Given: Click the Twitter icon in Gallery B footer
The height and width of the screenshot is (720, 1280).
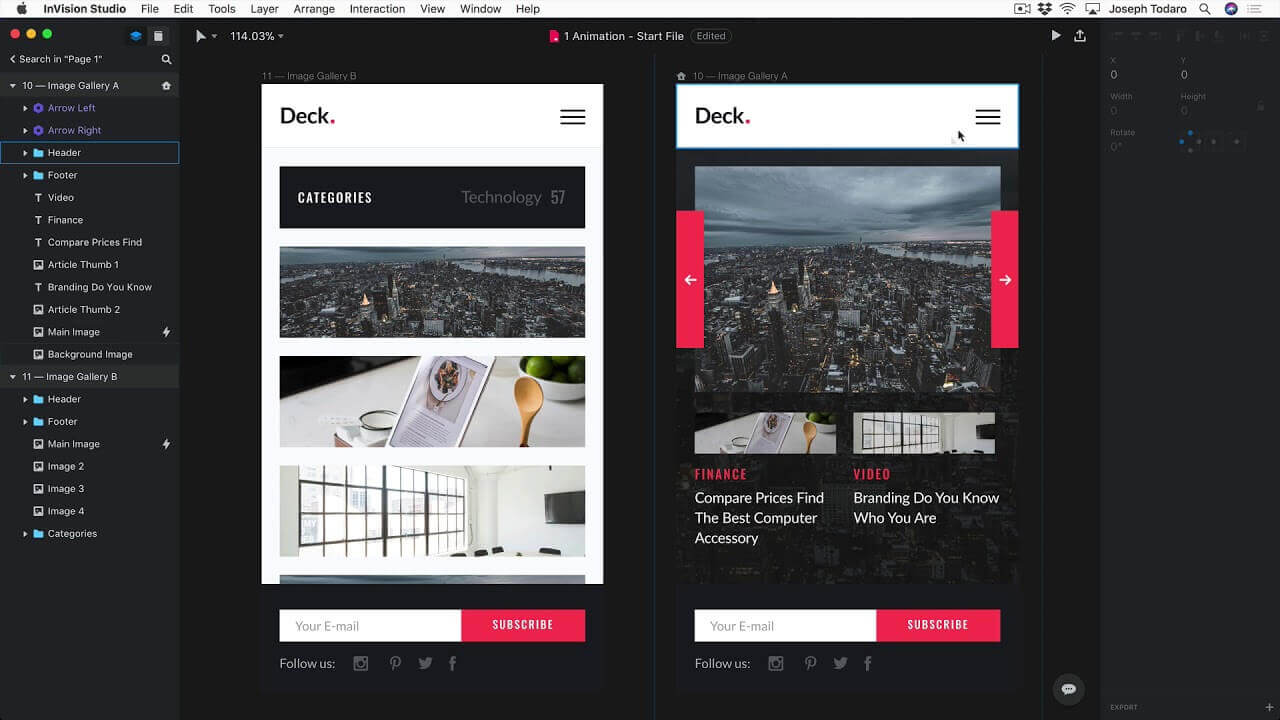Looking at the screenshot, I should [x=425, y=663].
